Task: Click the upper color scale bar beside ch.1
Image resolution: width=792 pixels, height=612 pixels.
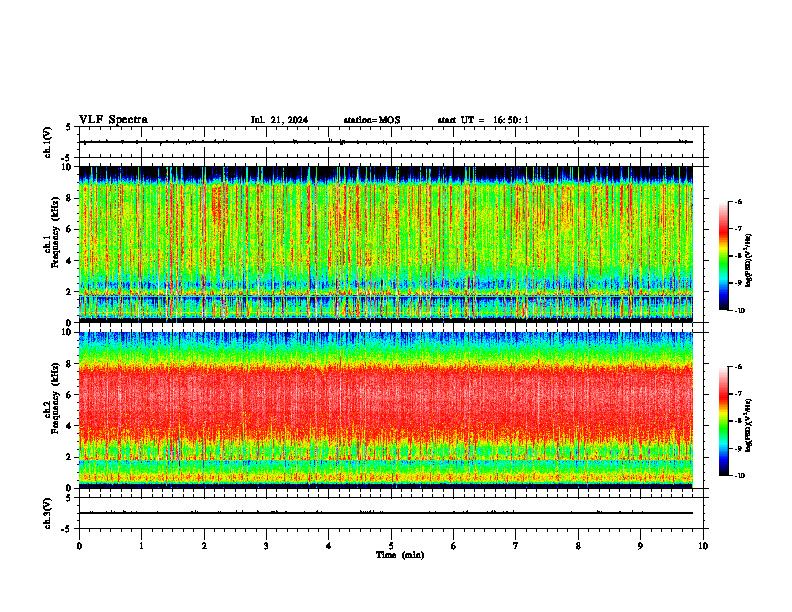Action: 723,256
